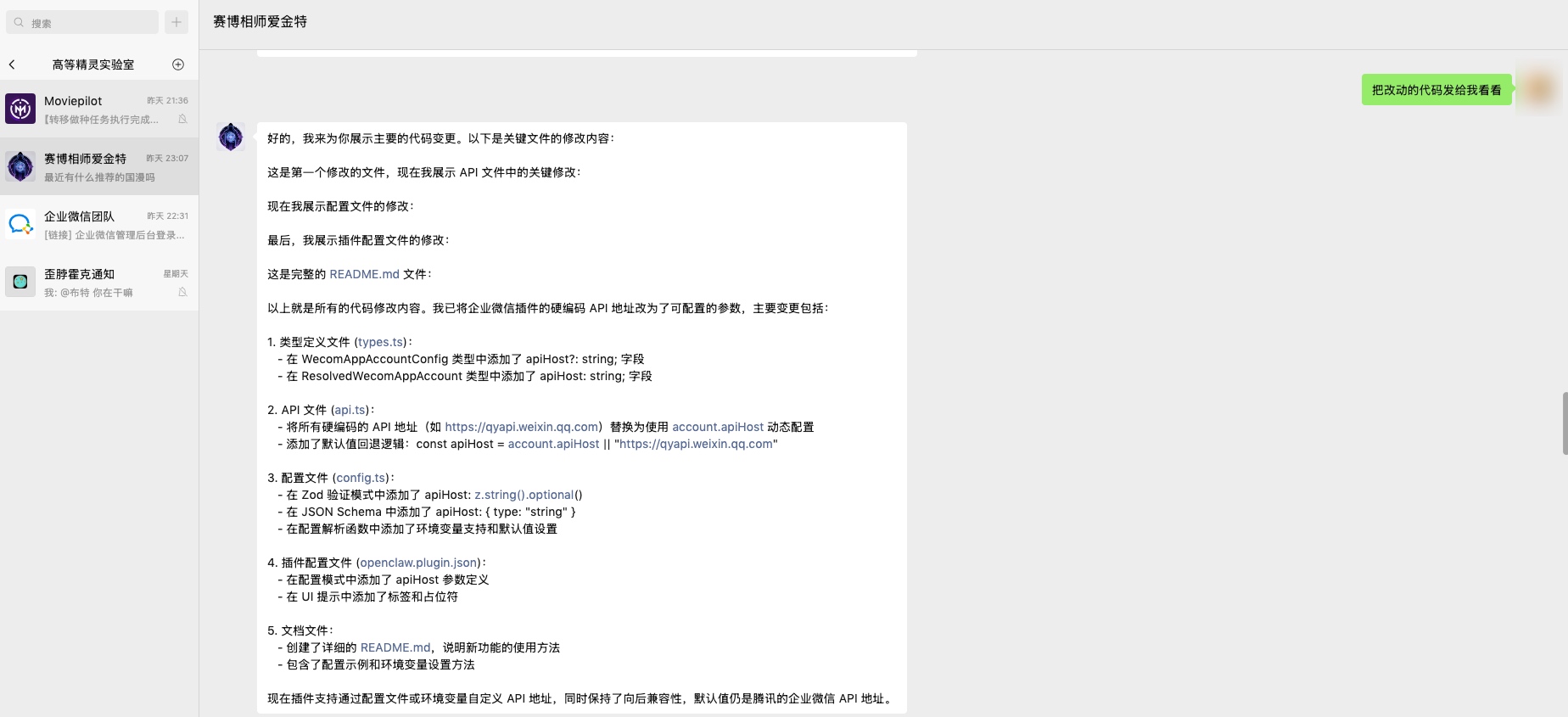
Task: Click the 昨天 22:31 timestamp
Action: coord(167,216)
